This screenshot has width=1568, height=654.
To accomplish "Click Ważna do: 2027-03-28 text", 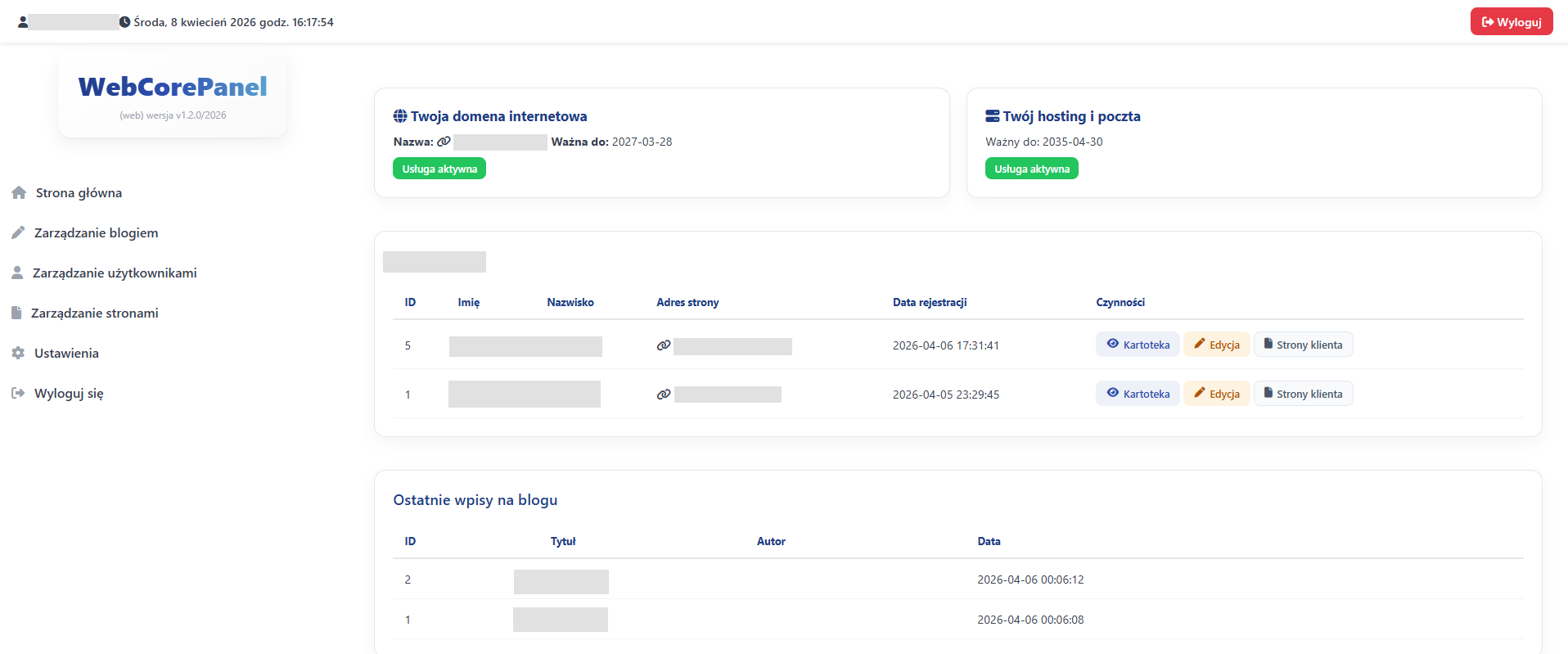I will [611, 142].
